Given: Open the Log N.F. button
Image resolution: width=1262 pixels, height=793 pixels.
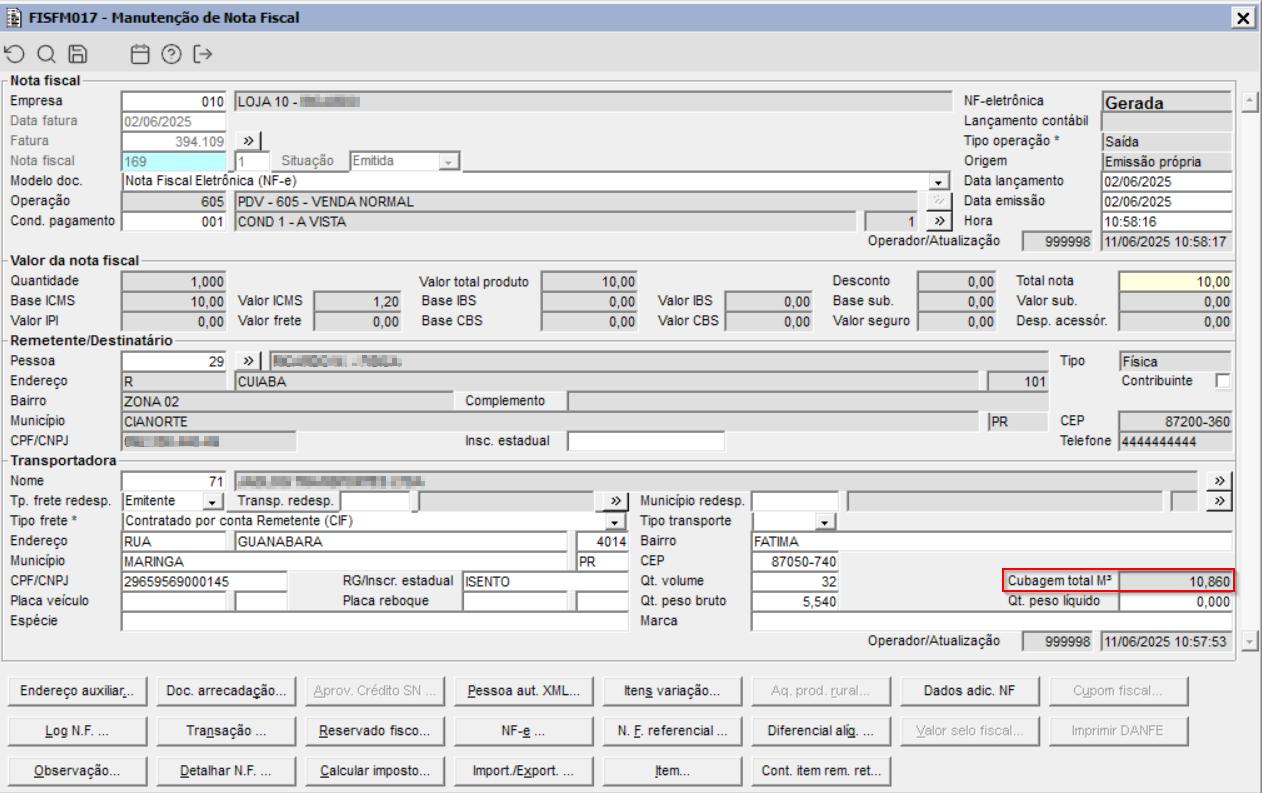Looking at the screenshot, I should [x=77, y=731].
